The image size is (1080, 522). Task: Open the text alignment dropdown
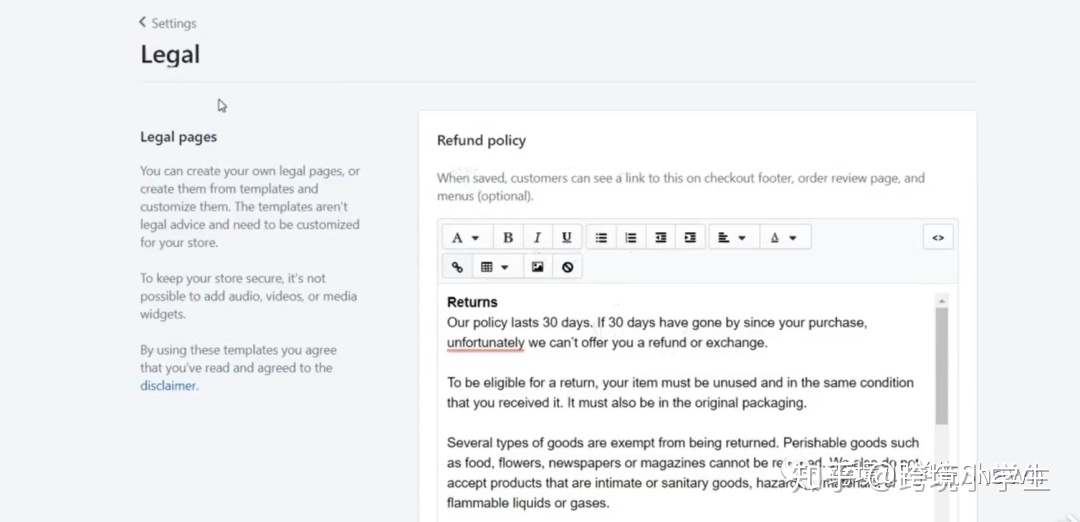[734, 238]
